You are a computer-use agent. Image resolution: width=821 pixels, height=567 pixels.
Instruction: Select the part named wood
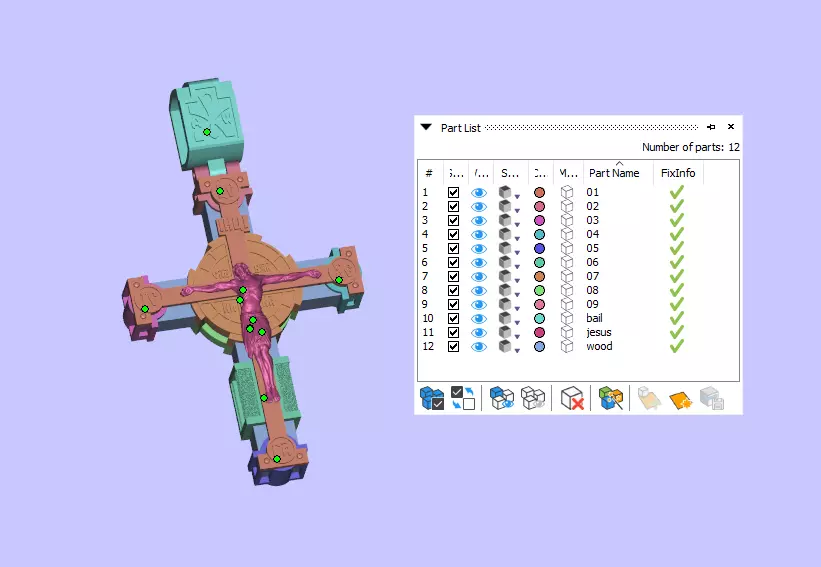point(599,346)
